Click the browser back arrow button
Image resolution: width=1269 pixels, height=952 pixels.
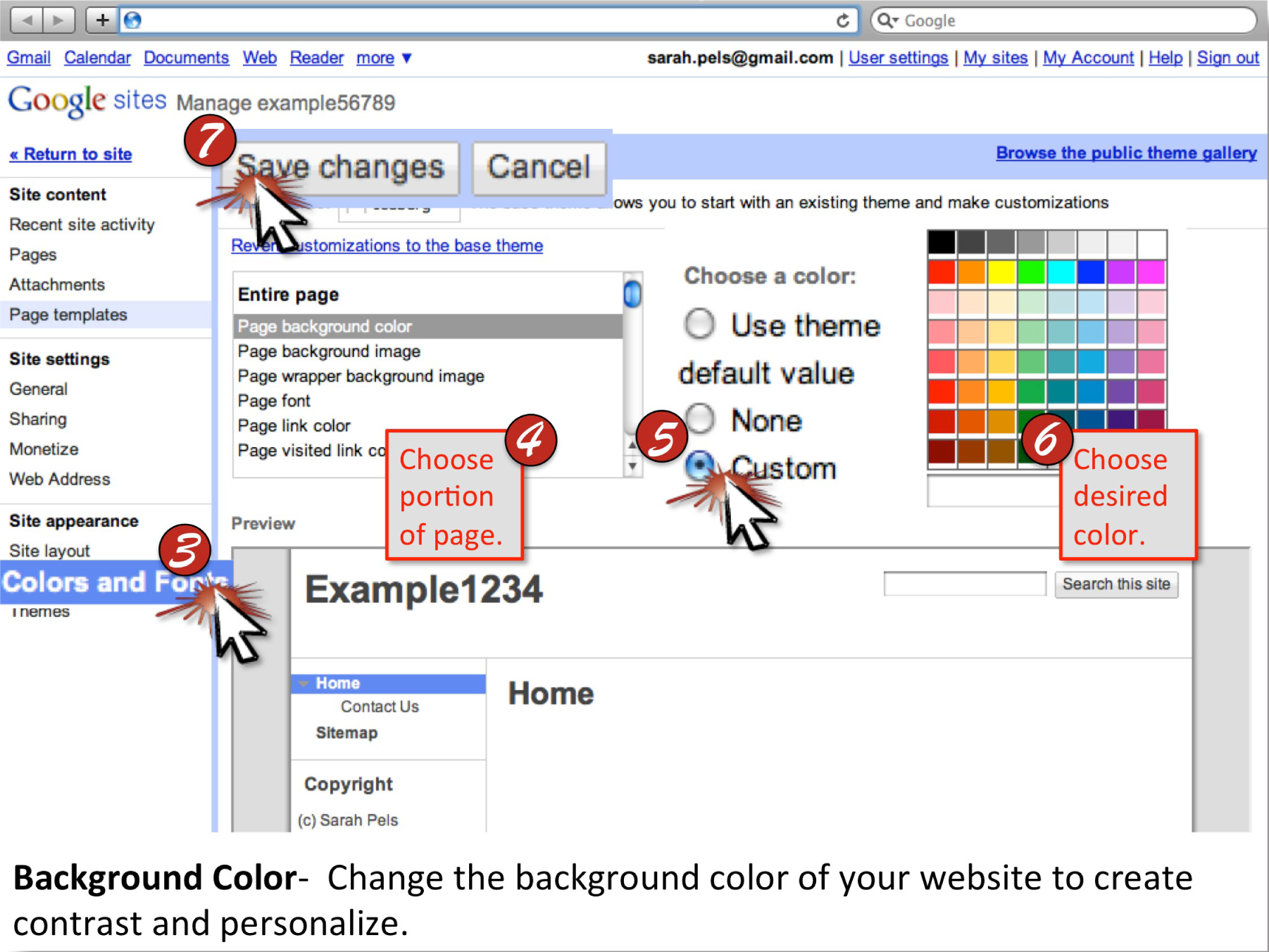pos(27,20)
